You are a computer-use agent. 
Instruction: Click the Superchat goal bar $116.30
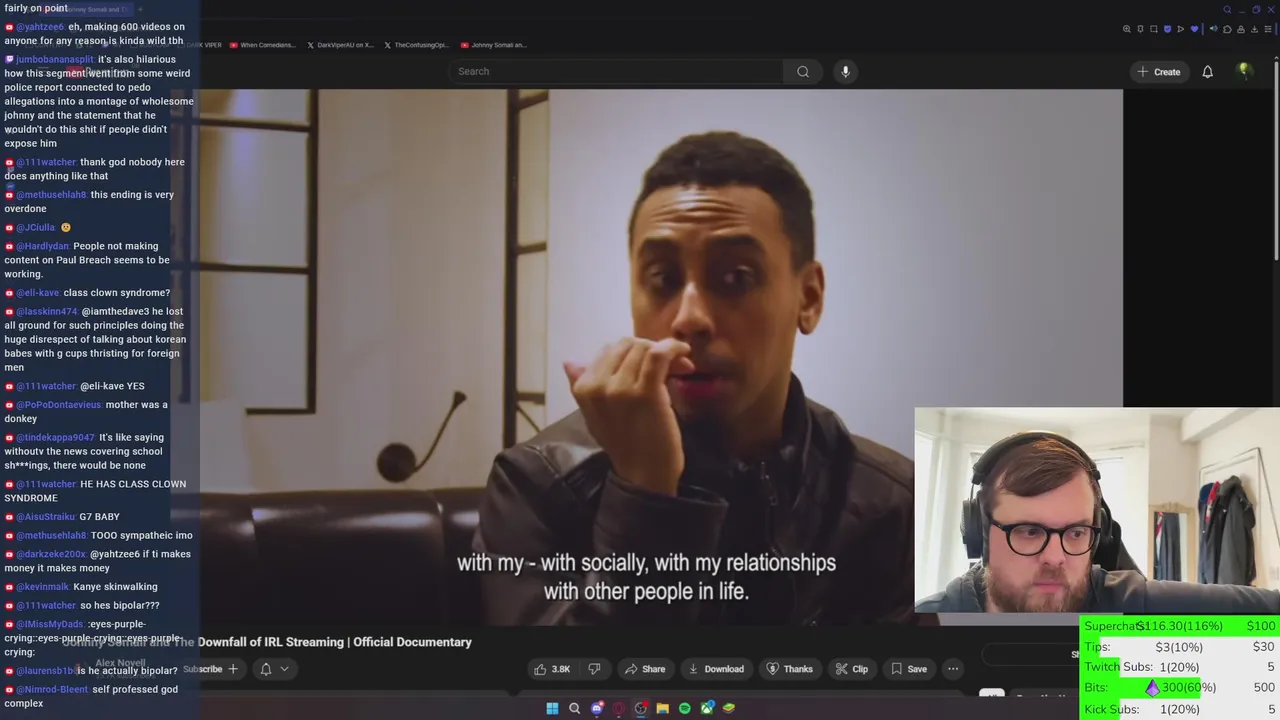click(x=1180, y=626)
